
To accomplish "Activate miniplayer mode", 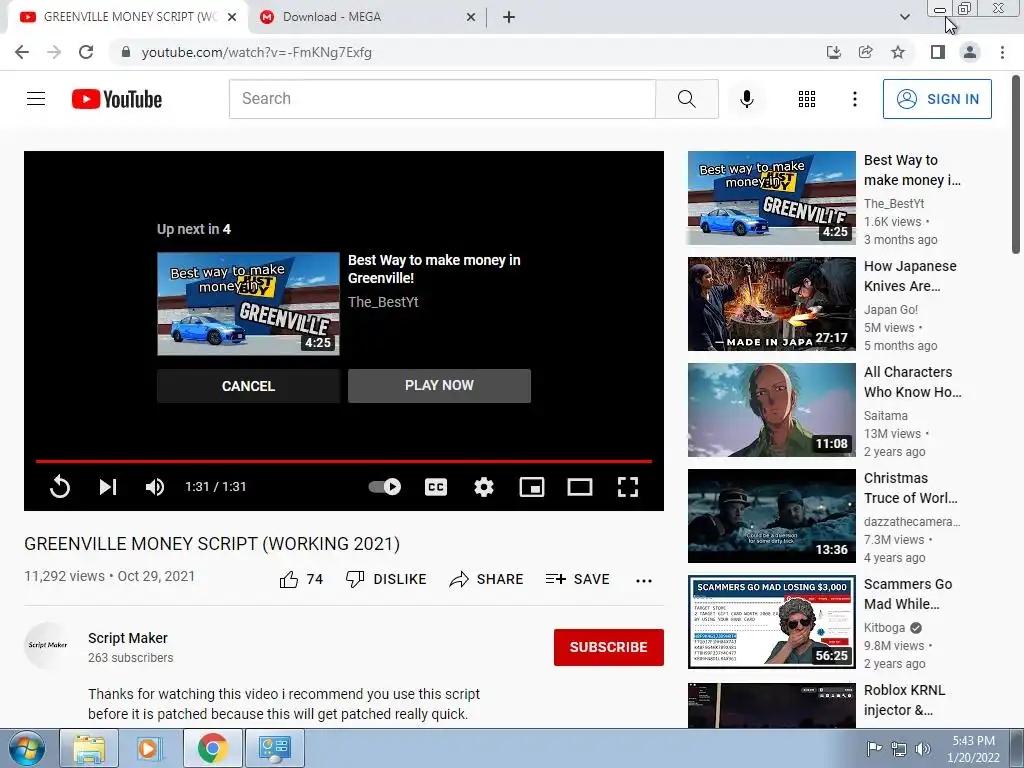I will click(532, 487).
